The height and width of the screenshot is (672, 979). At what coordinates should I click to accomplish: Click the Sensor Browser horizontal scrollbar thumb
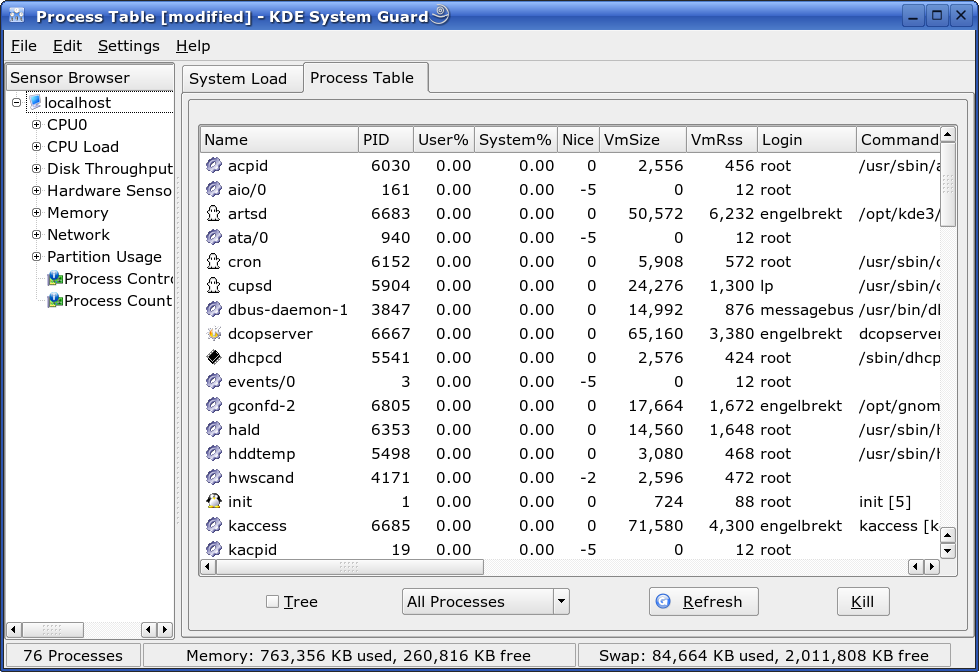tap(52, 630)
